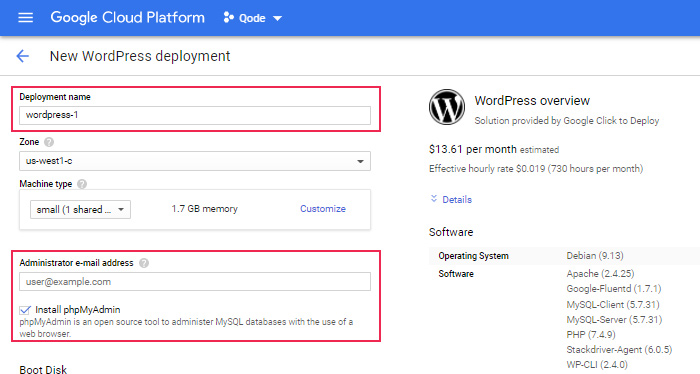This screenshot has height=374, width=700.
Task: Click the Google-Fluentd (1.7.1) entry
Action: click(x=614, y=289)
